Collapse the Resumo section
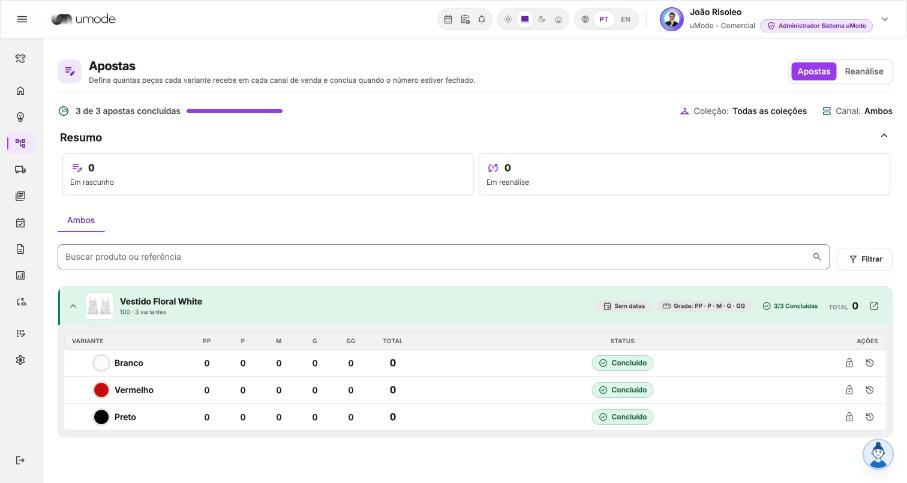907x483 pixels. pyautogui.click(x=884, y=136)
